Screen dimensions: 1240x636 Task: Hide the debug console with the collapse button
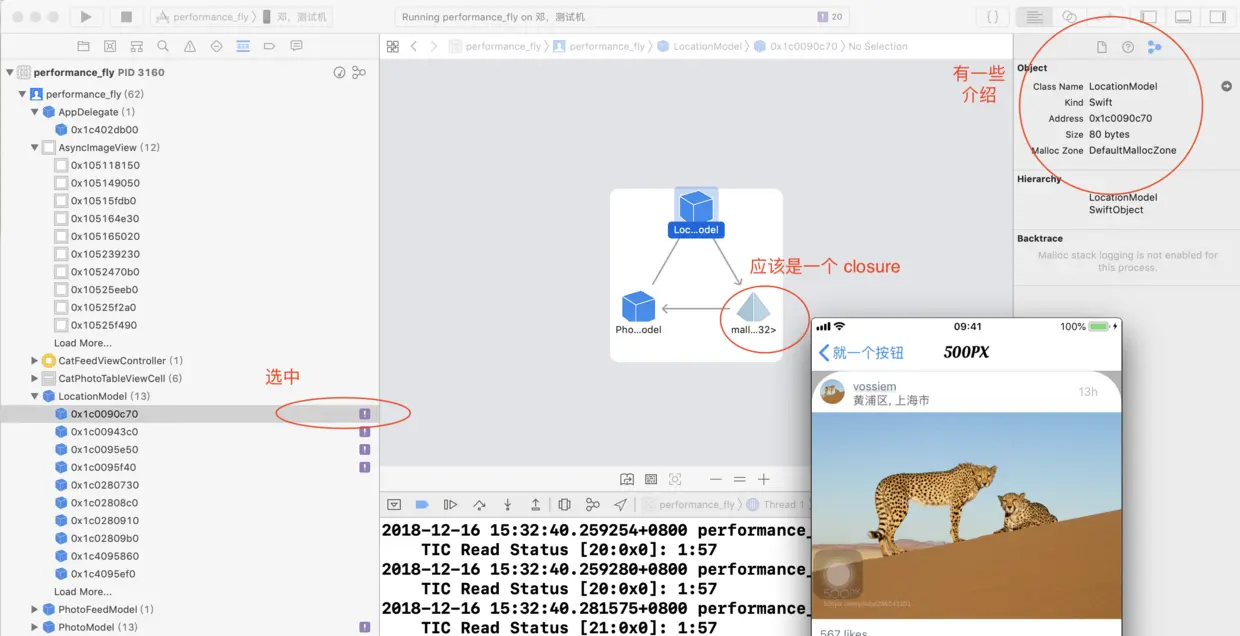pyautogui.click(x=394, y=505)
